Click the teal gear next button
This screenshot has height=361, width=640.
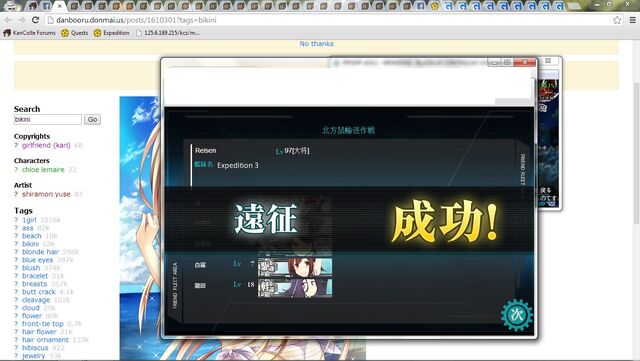(517, 314)
